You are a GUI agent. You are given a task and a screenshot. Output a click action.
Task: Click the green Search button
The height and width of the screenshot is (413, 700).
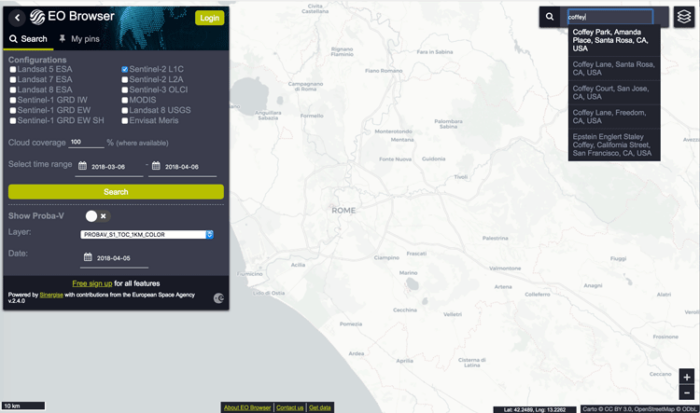point(116,192)
